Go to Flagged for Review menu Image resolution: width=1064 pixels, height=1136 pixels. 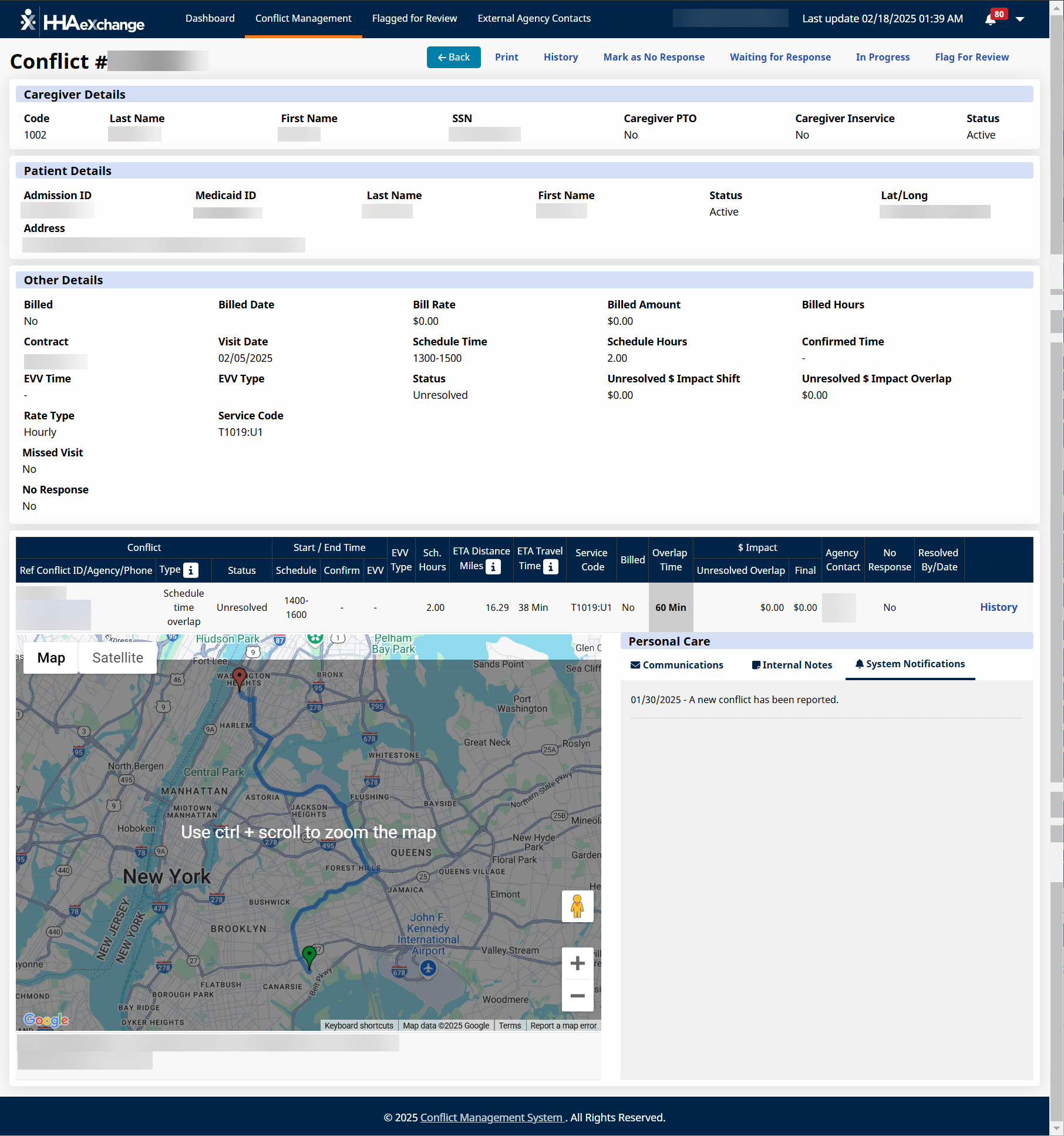[x=414, y=19]
